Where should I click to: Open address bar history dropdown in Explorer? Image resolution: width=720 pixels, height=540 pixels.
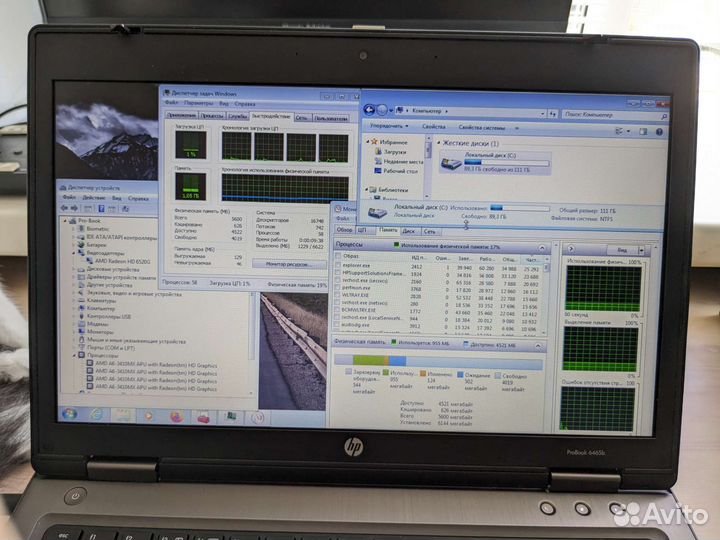(x=543, y=113)
